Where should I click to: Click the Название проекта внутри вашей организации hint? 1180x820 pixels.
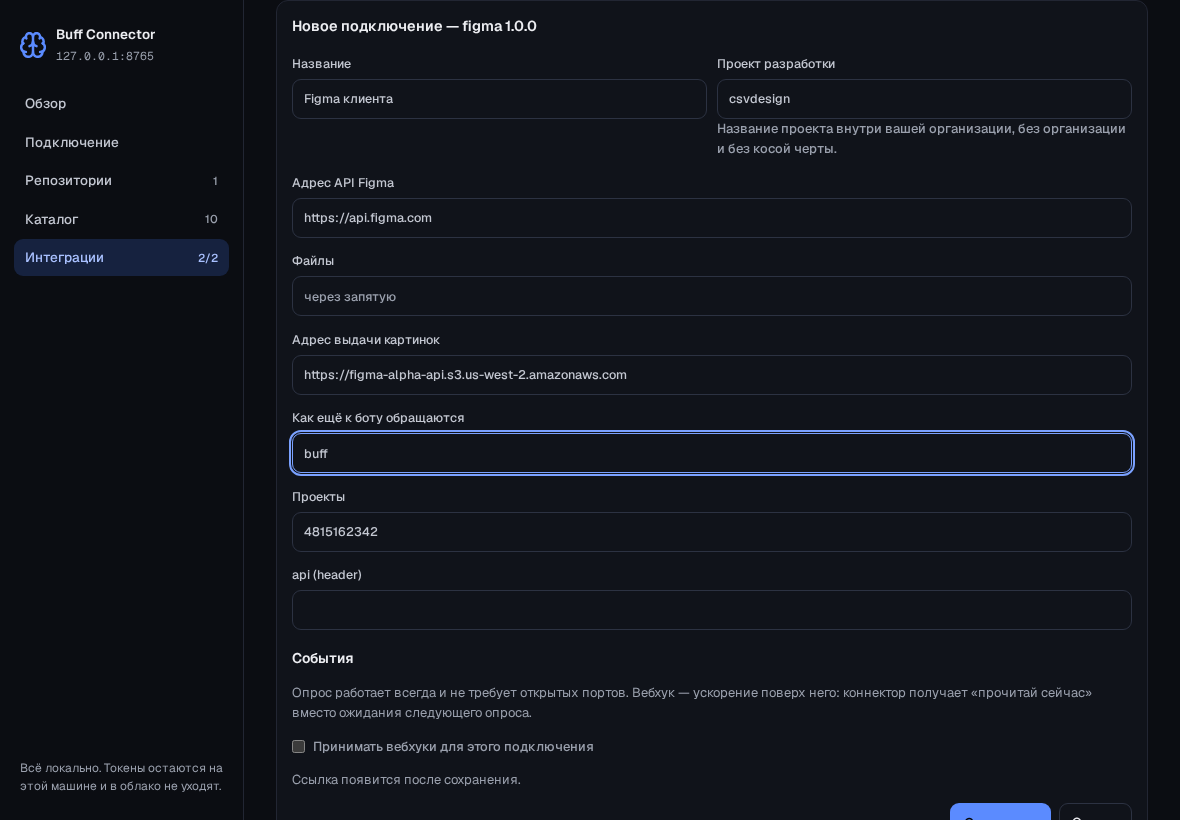pyautogui.click(x=921, y=138)
